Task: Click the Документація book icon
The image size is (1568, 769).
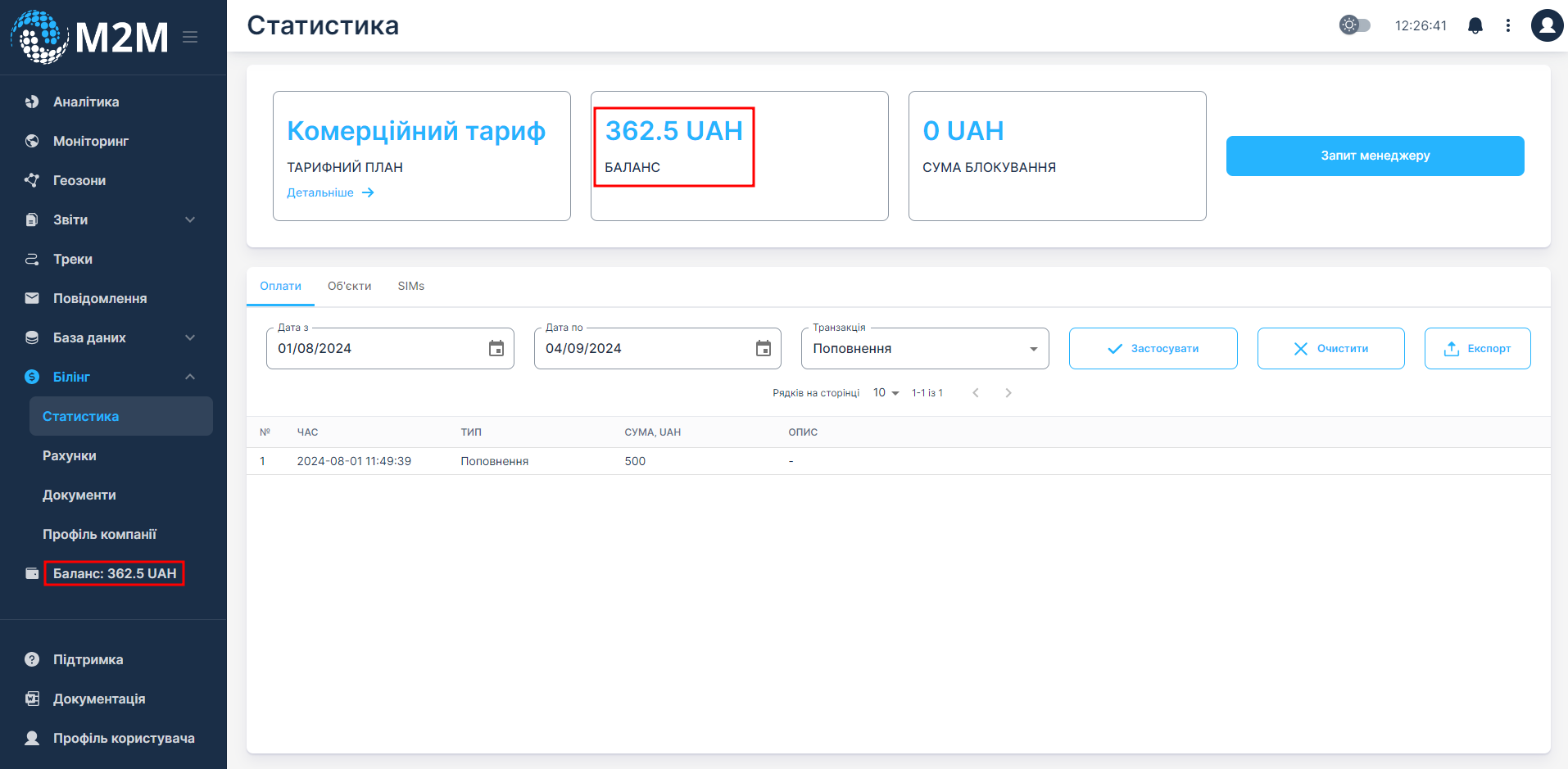Action: (32, 699)
